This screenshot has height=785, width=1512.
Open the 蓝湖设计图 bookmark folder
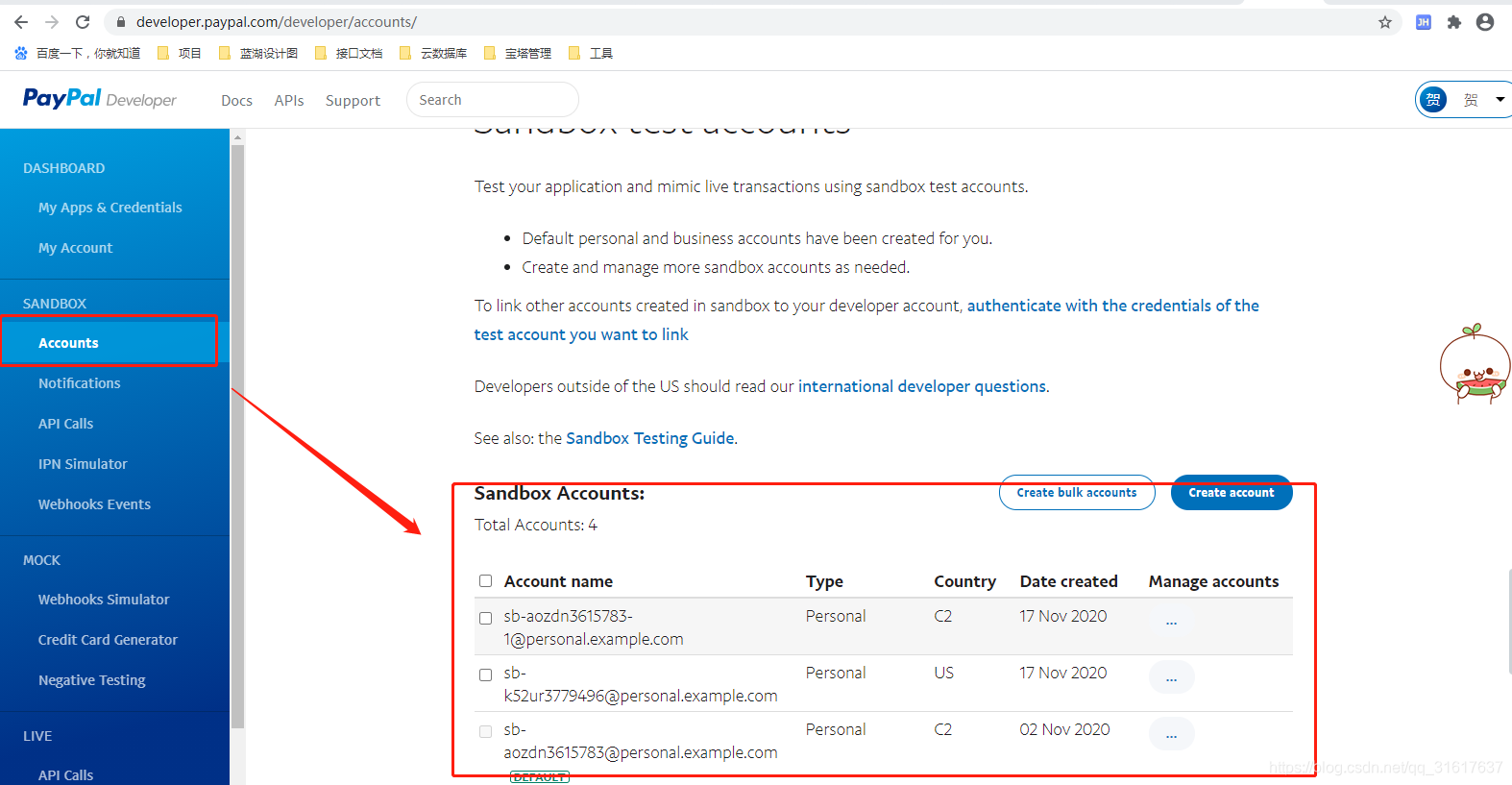click(x=258, y=53)
